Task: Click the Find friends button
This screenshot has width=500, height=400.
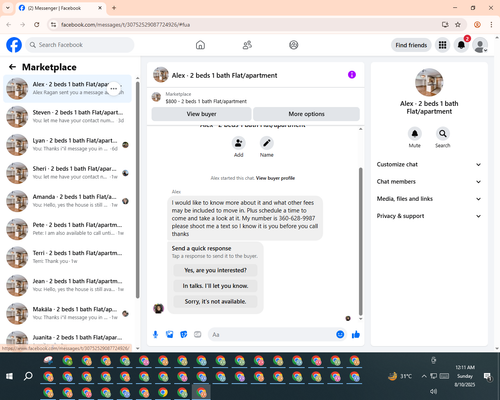Action: click(411, 45)
